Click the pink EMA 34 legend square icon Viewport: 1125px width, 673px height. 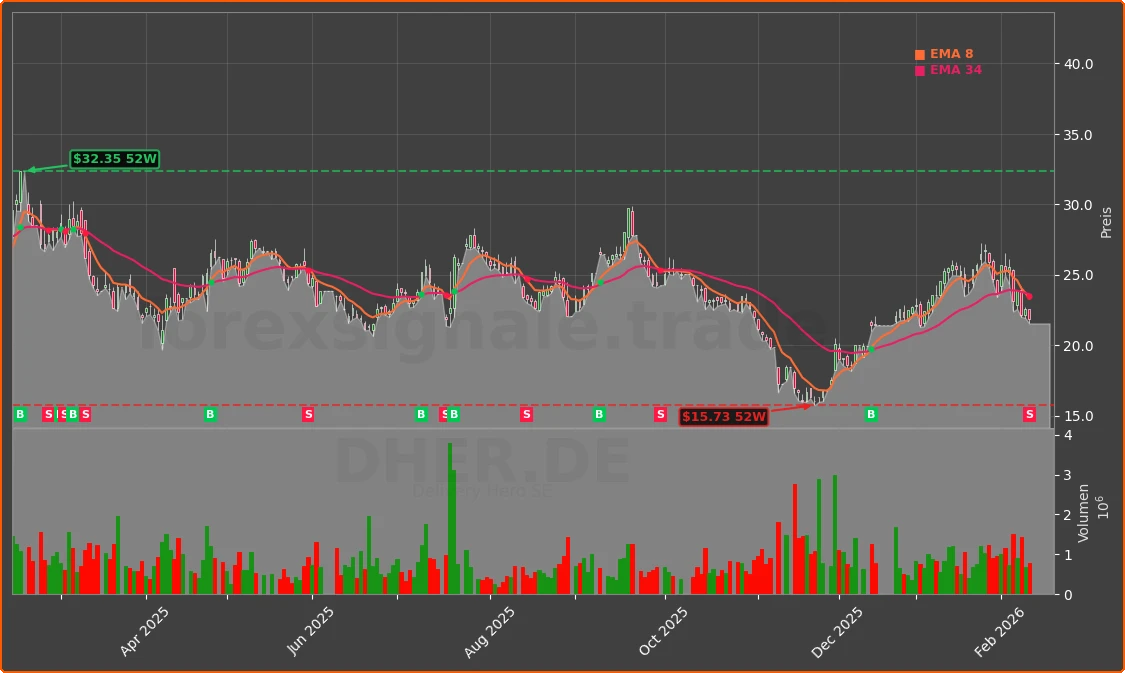click(x=919, y=70)
